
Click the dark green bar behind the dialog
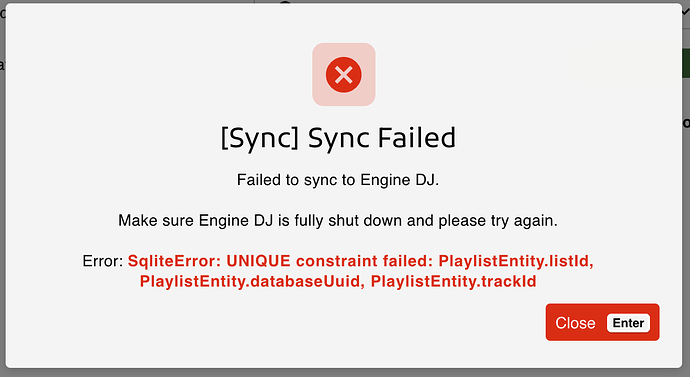coord(686,64)
